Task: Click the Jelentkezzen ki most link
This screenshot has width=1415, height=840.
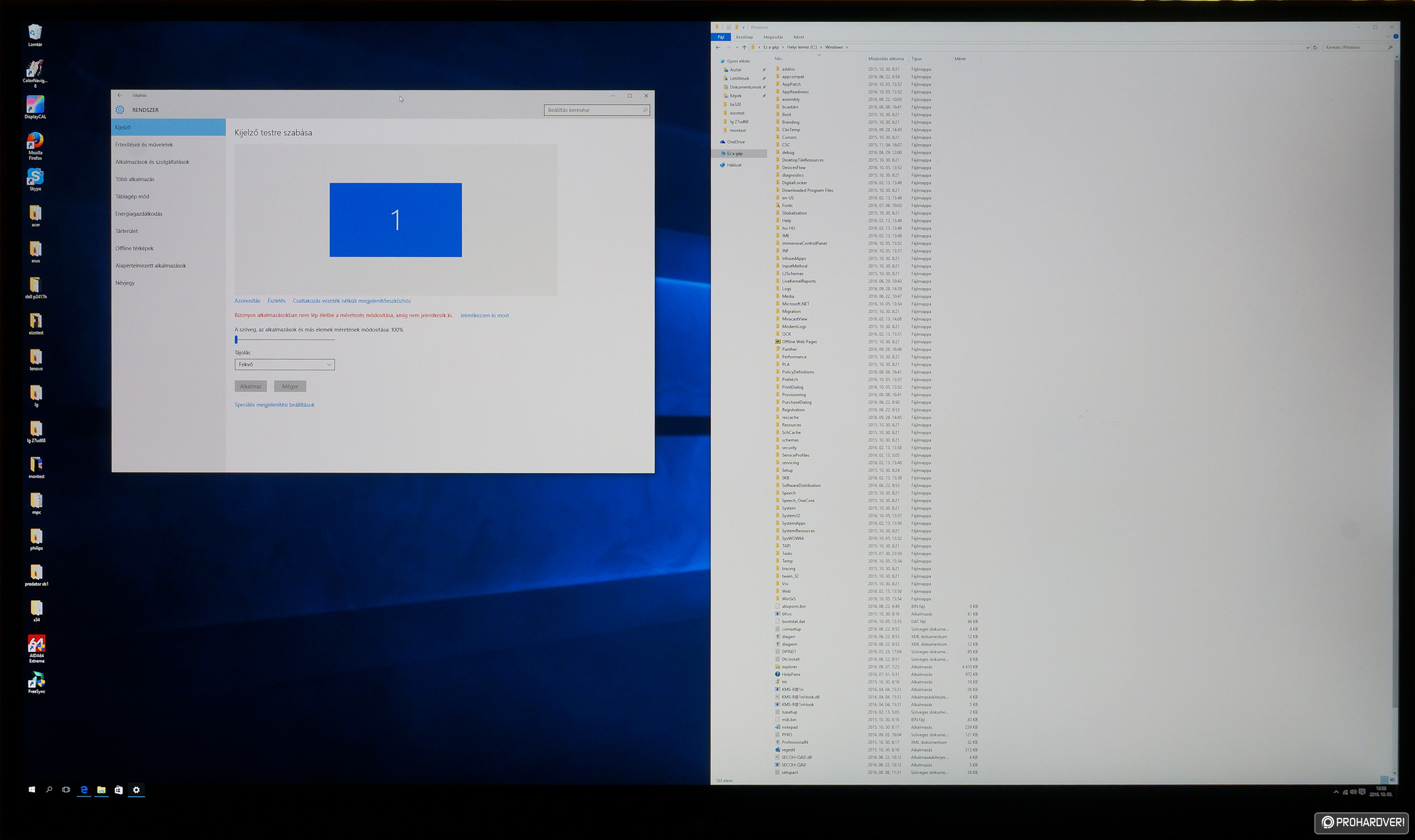Action: (x=485, y=316)
